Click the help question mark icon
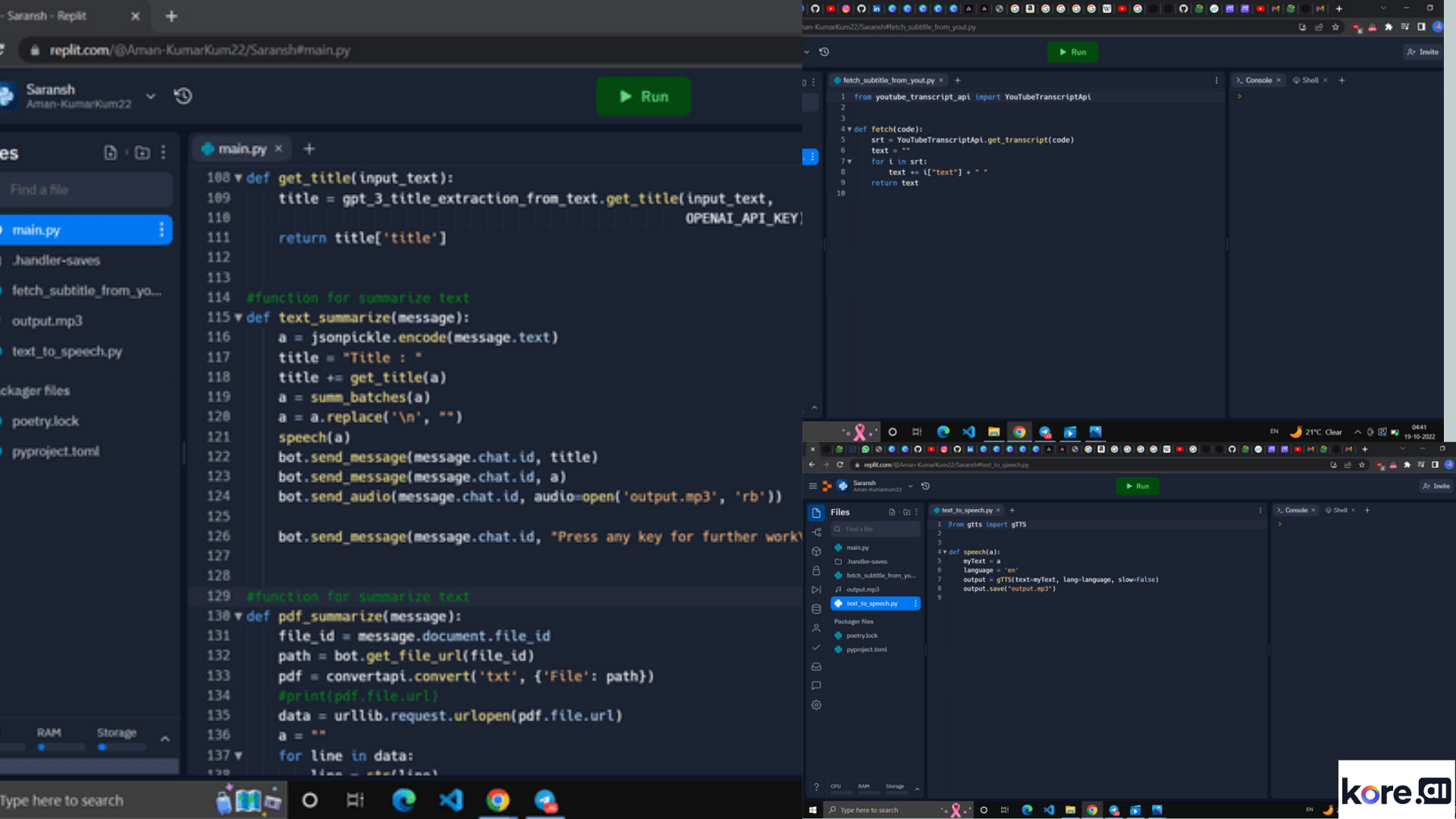Screen dimensions: 1456x819 point(817,787)
